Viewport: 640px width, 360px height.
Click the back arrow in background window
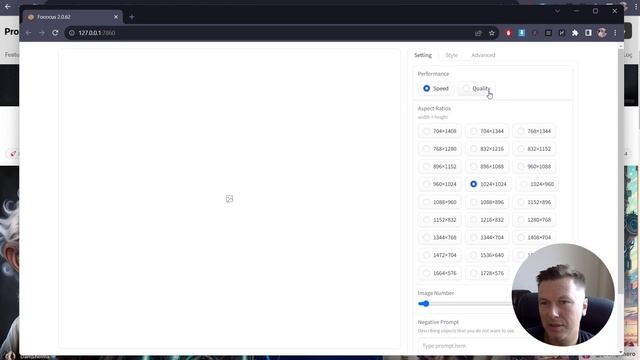[8, 7]
